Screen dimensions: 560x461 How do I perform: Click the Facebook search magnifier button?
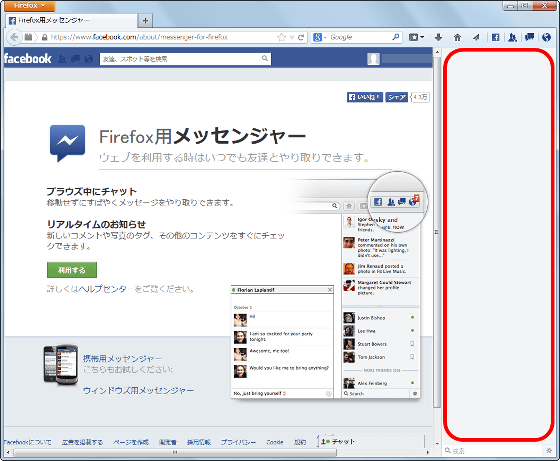point(265,59)
